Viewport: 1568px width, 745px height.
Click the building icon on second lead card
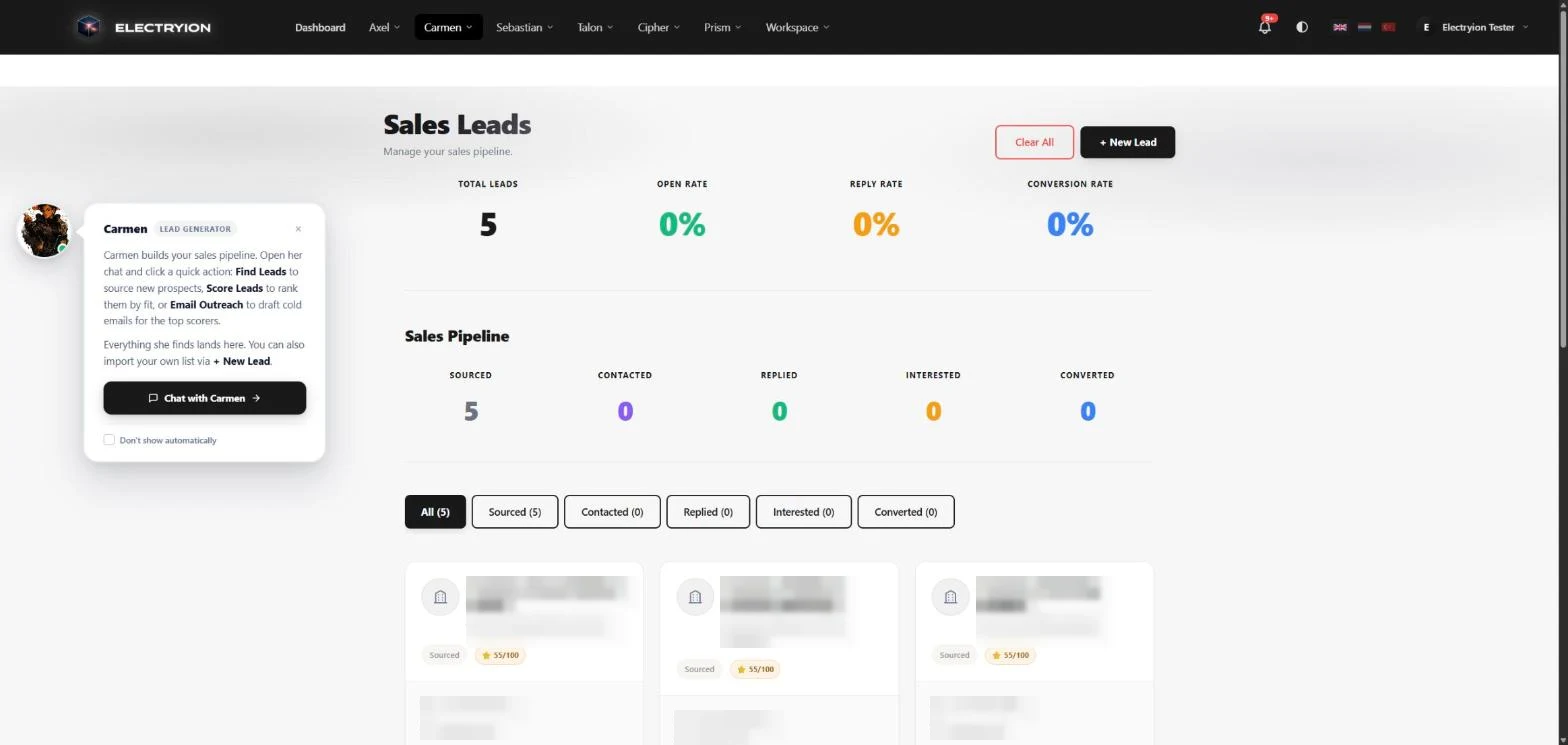coord(695,597)
